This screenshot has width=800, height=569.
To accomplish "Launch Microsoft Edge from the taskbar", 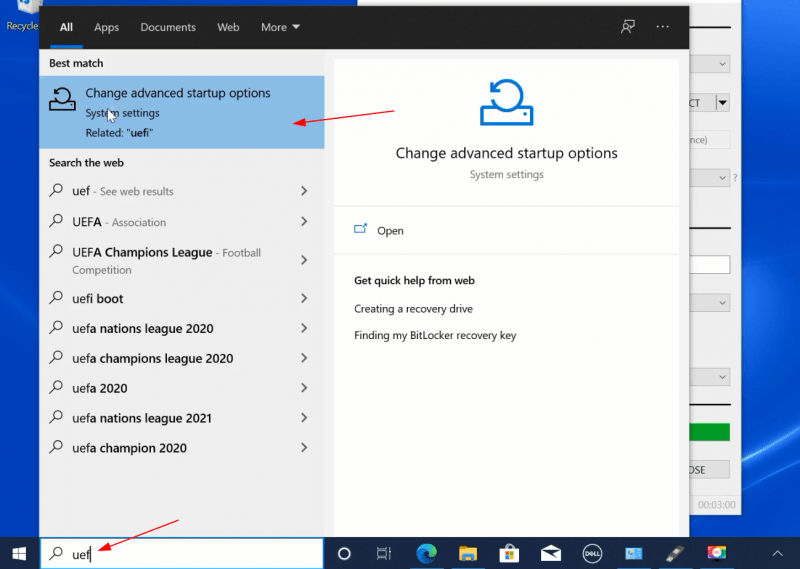I will [426, 553].
